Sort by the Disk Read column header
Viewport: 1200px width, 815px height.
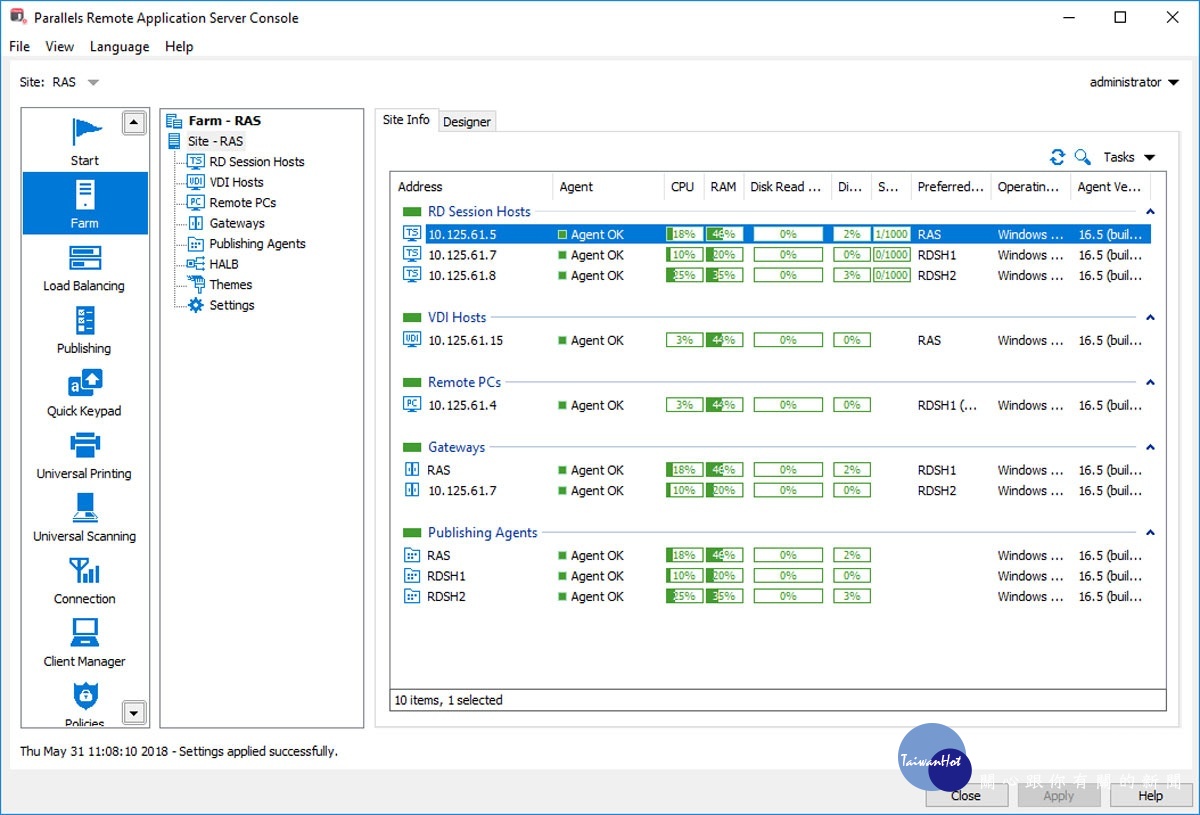coord(787,187)
